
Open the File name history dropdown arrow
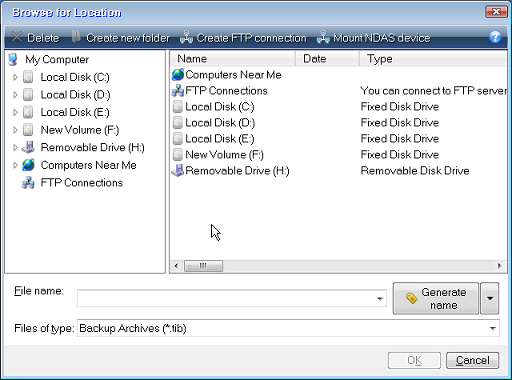(x=380, y=298)
